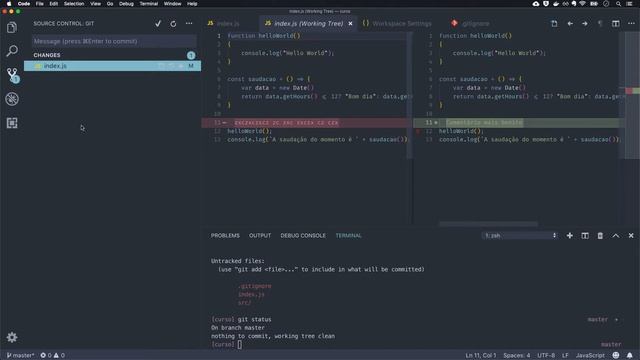Switch to the PROBLEMS panel tab

(225, 236)
